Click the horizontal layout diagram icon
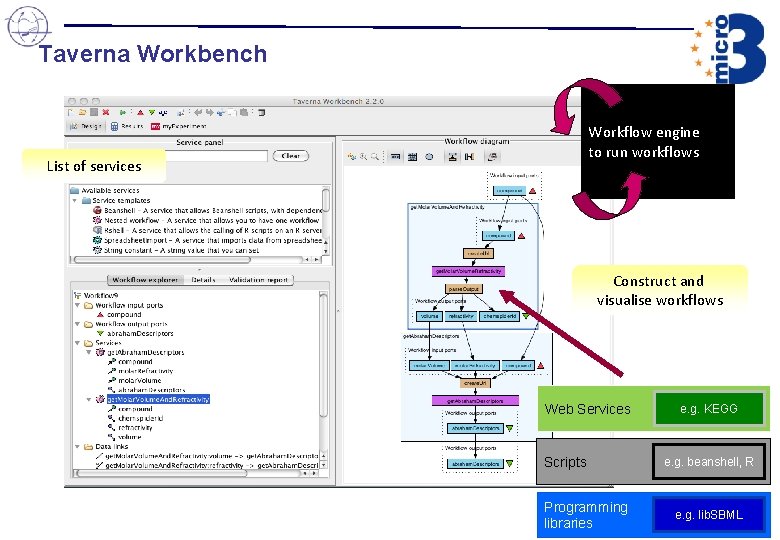 pos(469,157)
